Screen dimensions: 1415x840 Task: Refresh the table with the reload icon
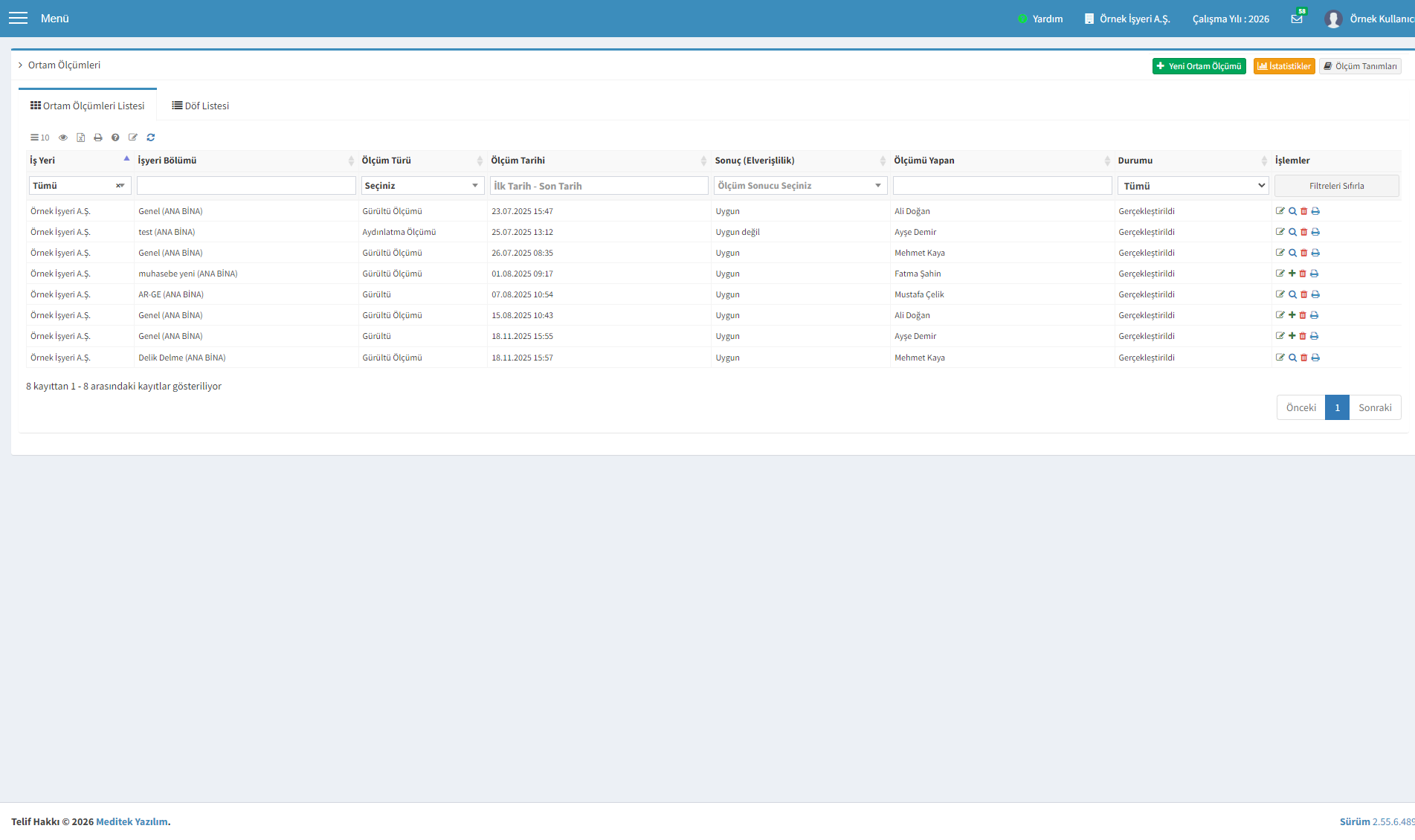click(151, 138)
